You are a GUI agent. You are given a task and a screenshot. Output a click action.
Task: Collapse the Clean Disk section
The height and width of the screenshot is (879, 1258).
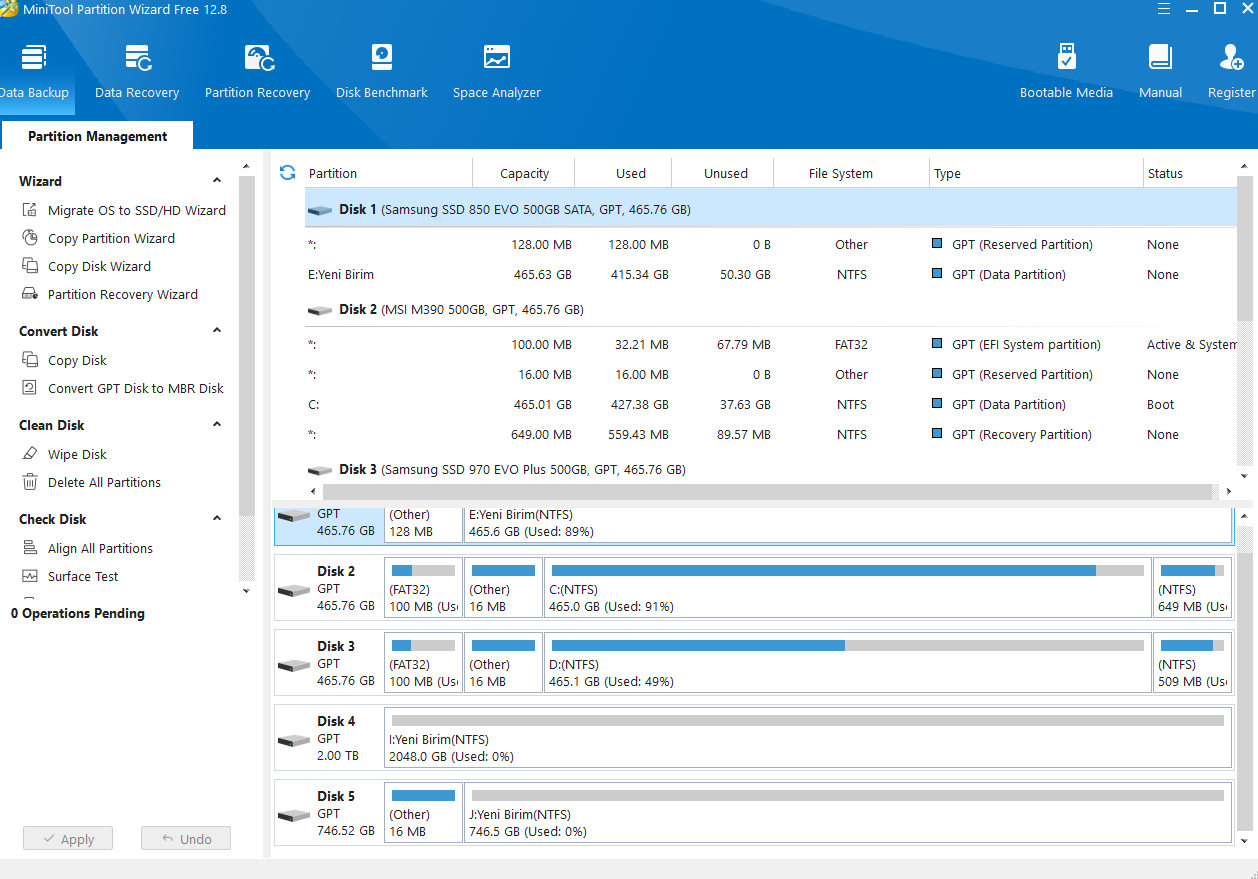click(x=217, y=425)
